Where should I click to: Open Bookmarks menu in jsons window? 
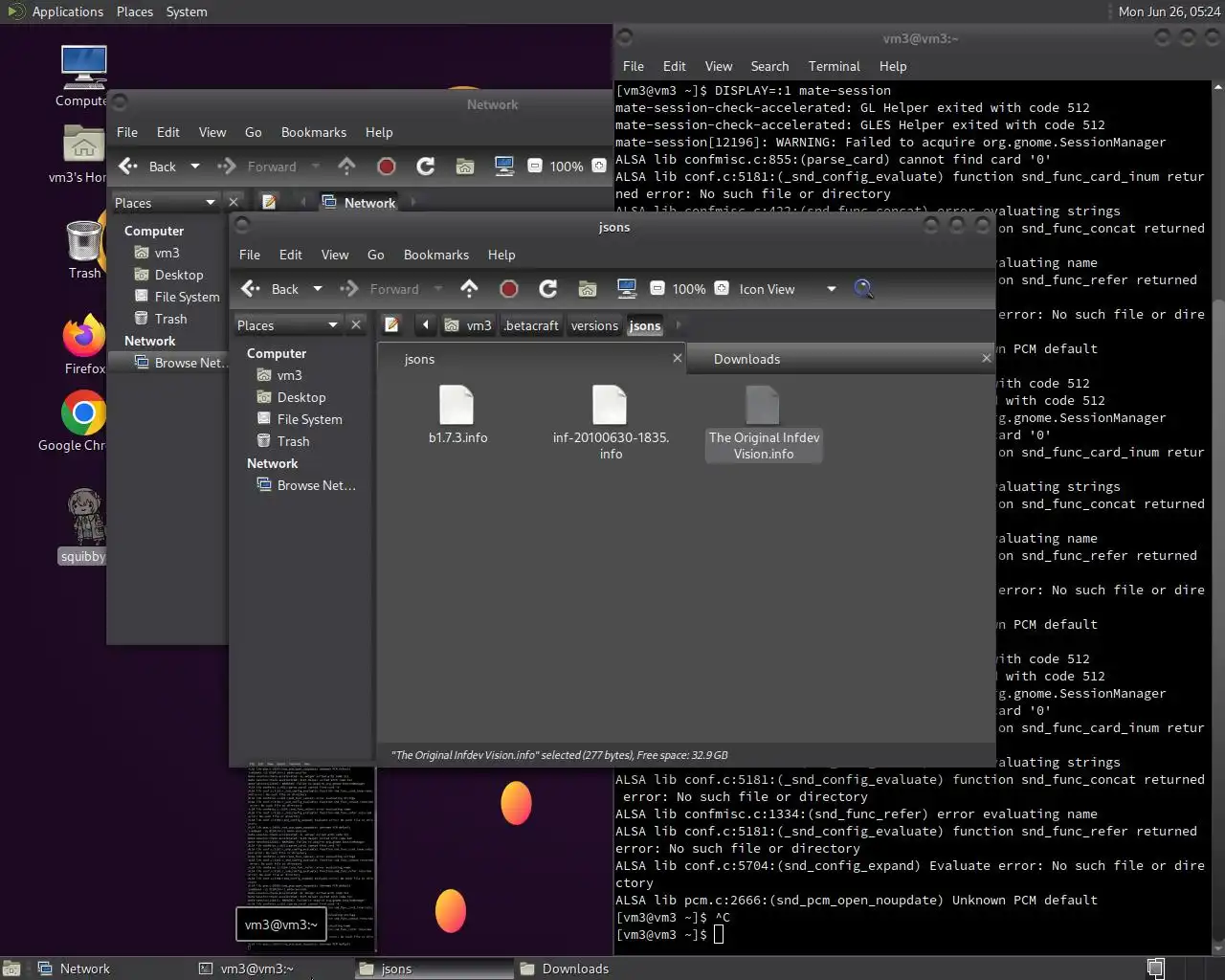[x=436, y=255]
